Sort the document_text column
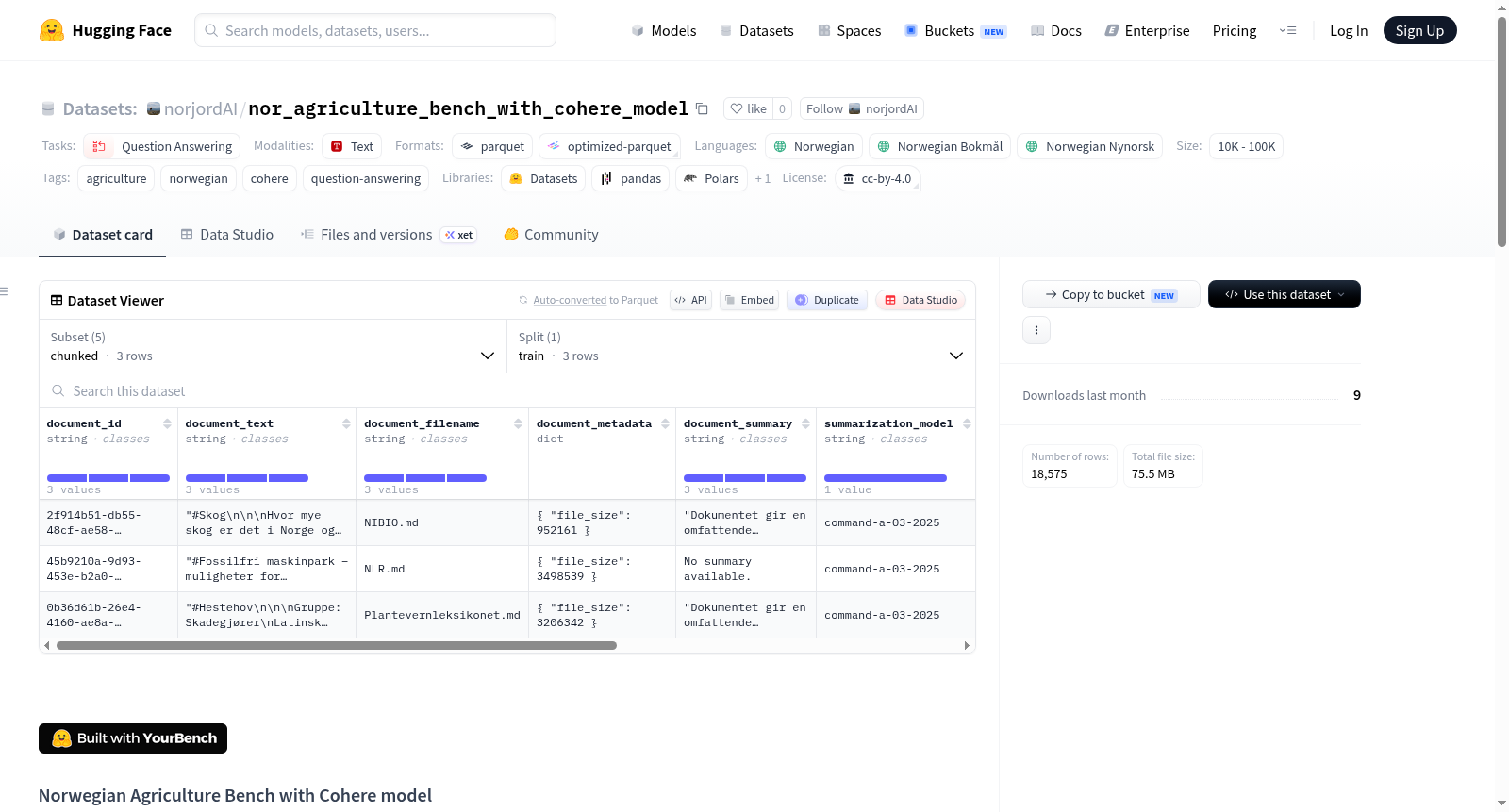The height and width of the screenshot is (812, 1509). click(346, 423)
